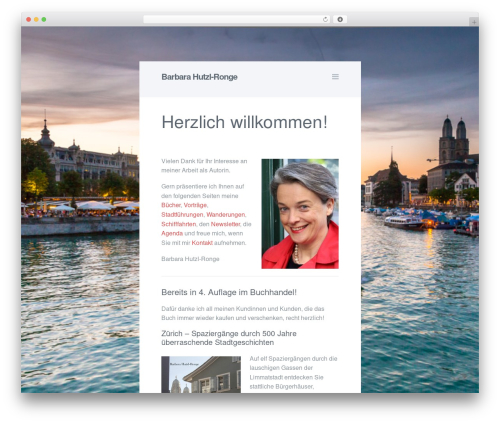Open the hamburger menu icon
The image size is (500, 423).
click(335, 77)
